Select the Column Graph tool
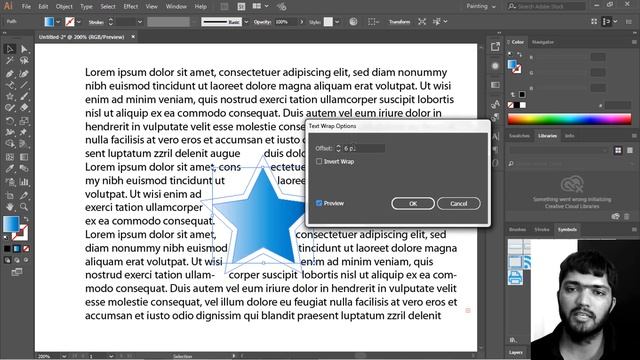This screenshot has width=640, height=360. click(24, 182)
